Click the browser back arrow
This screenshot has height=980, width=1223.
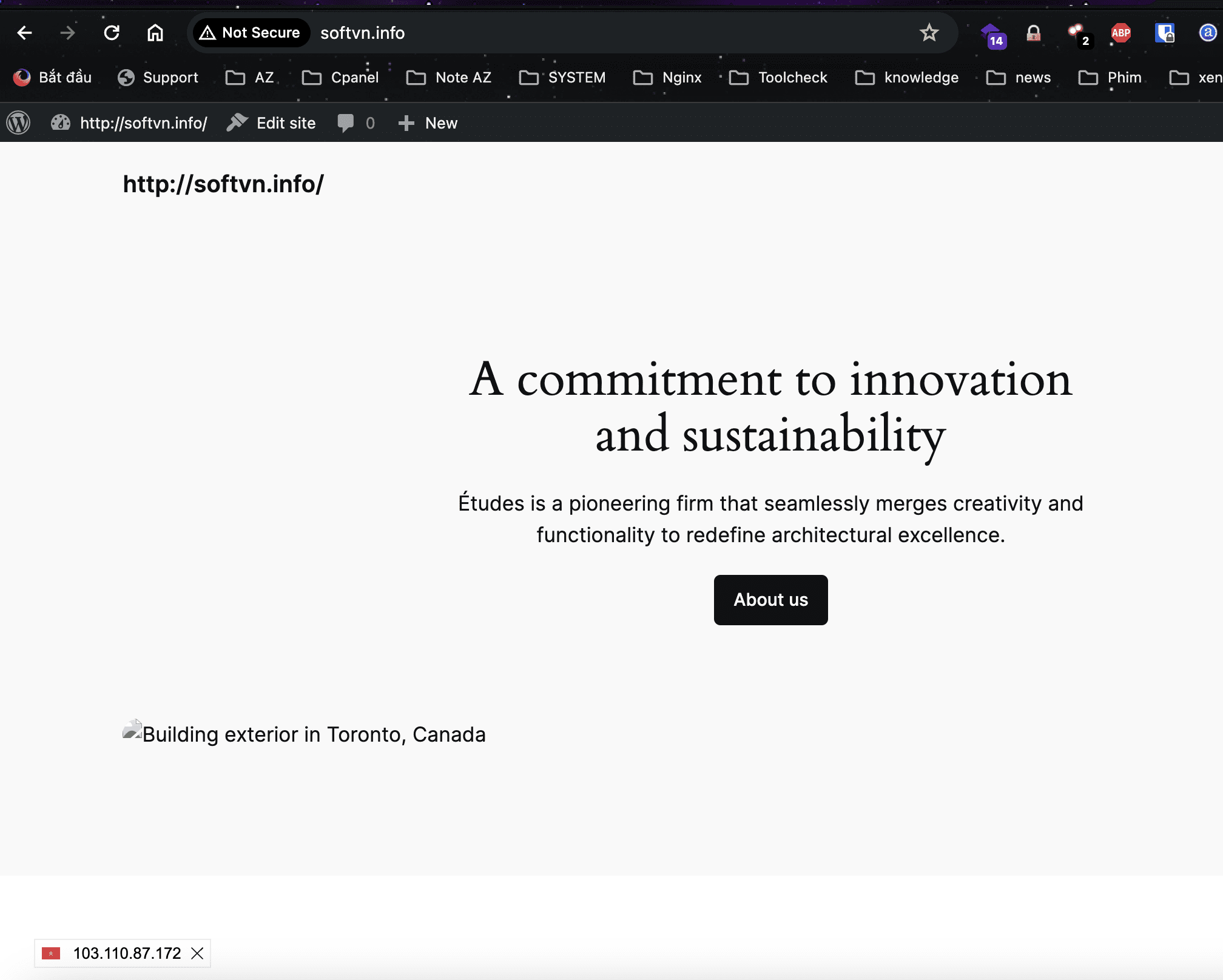pos(24,33)
